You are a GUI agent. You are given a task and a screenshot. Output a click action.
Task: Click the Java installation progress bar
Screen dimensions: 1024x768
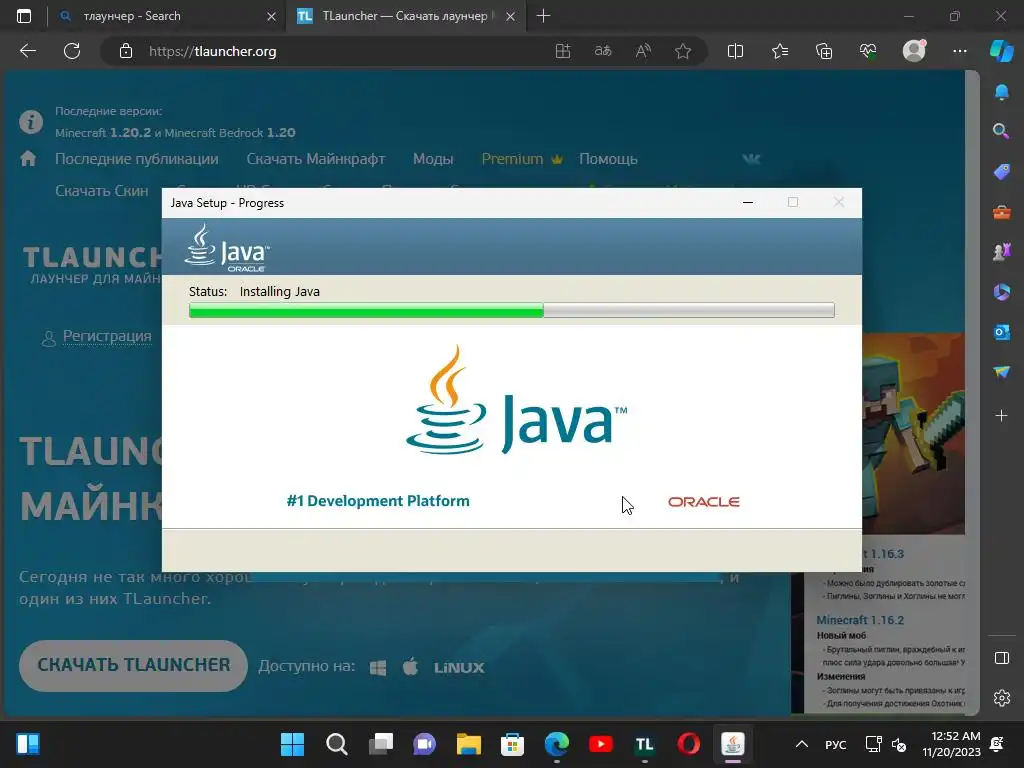point(511,310)
